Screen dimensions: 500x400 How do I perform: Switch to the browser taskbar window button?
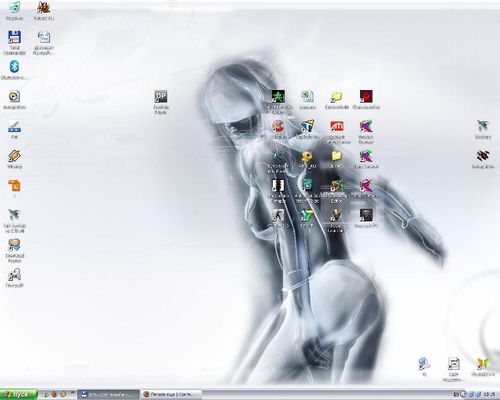coord(171,395)
